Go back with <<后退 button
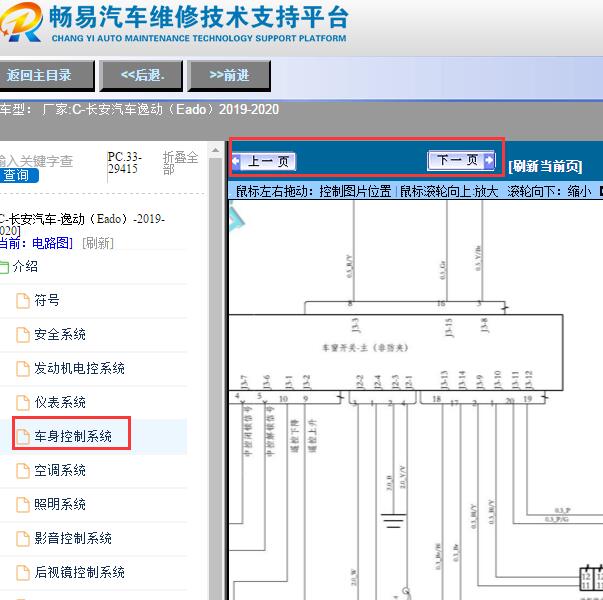Image resolution: width=603 pixels, height=600 pixels. (141, 75)
